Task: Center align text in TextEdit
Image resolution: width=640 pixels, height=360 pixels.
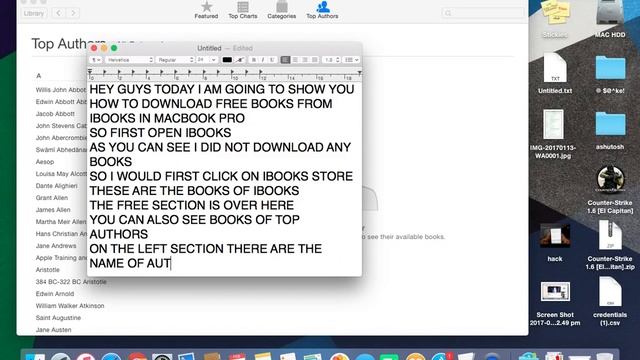Action: click(295, 60)
